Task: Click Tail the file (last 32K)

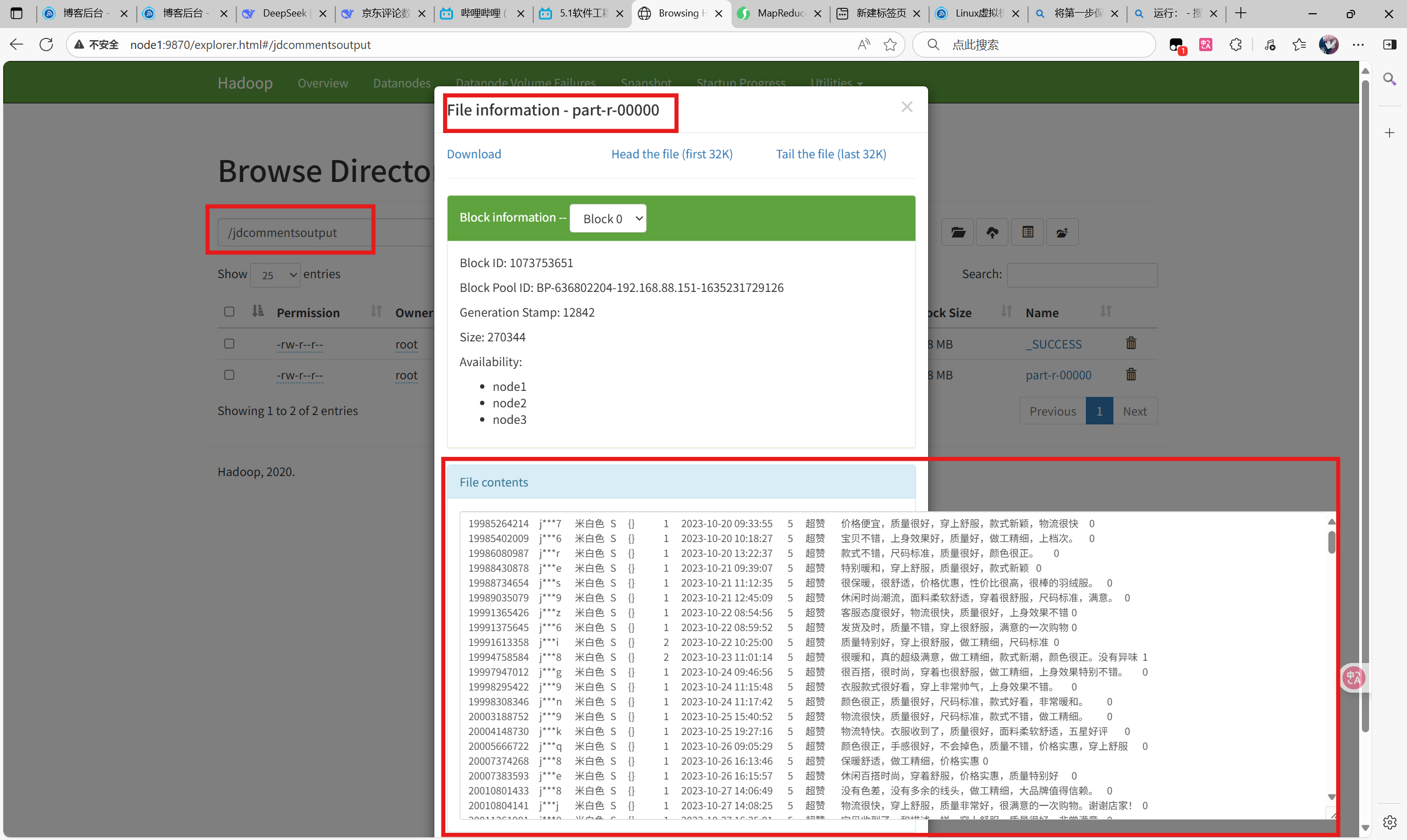Action: click(x=830, y=154)
